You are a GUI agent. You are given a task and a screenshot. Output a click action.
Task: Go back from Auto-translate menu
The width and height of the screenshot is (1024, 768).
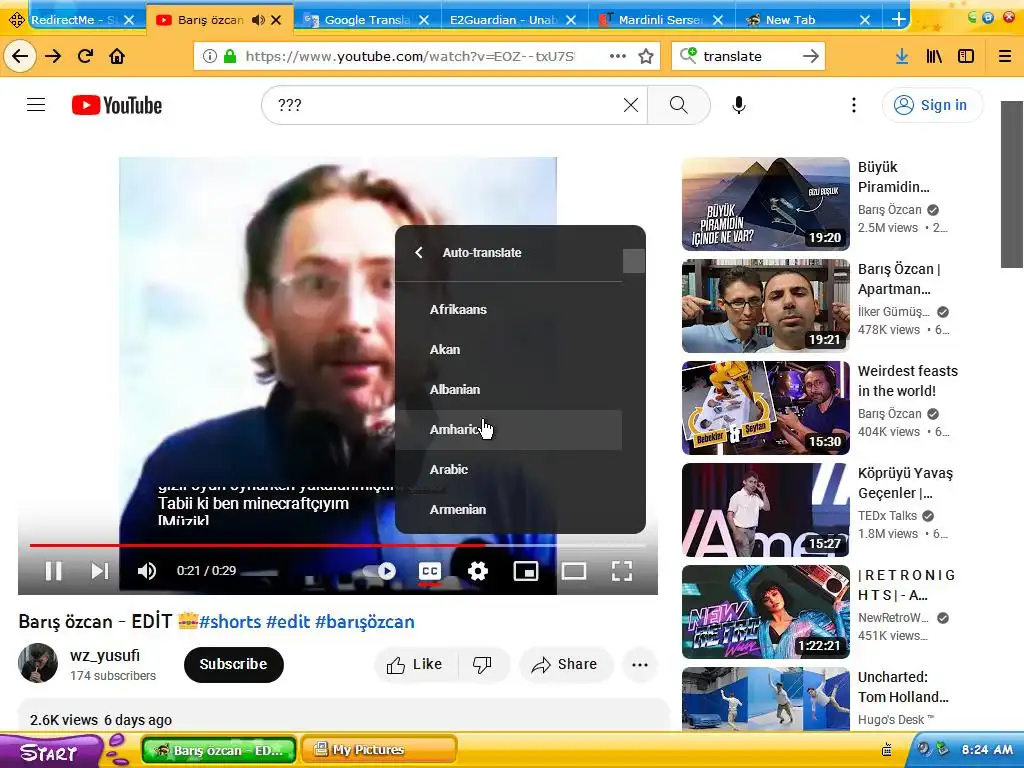coord(419,253)
